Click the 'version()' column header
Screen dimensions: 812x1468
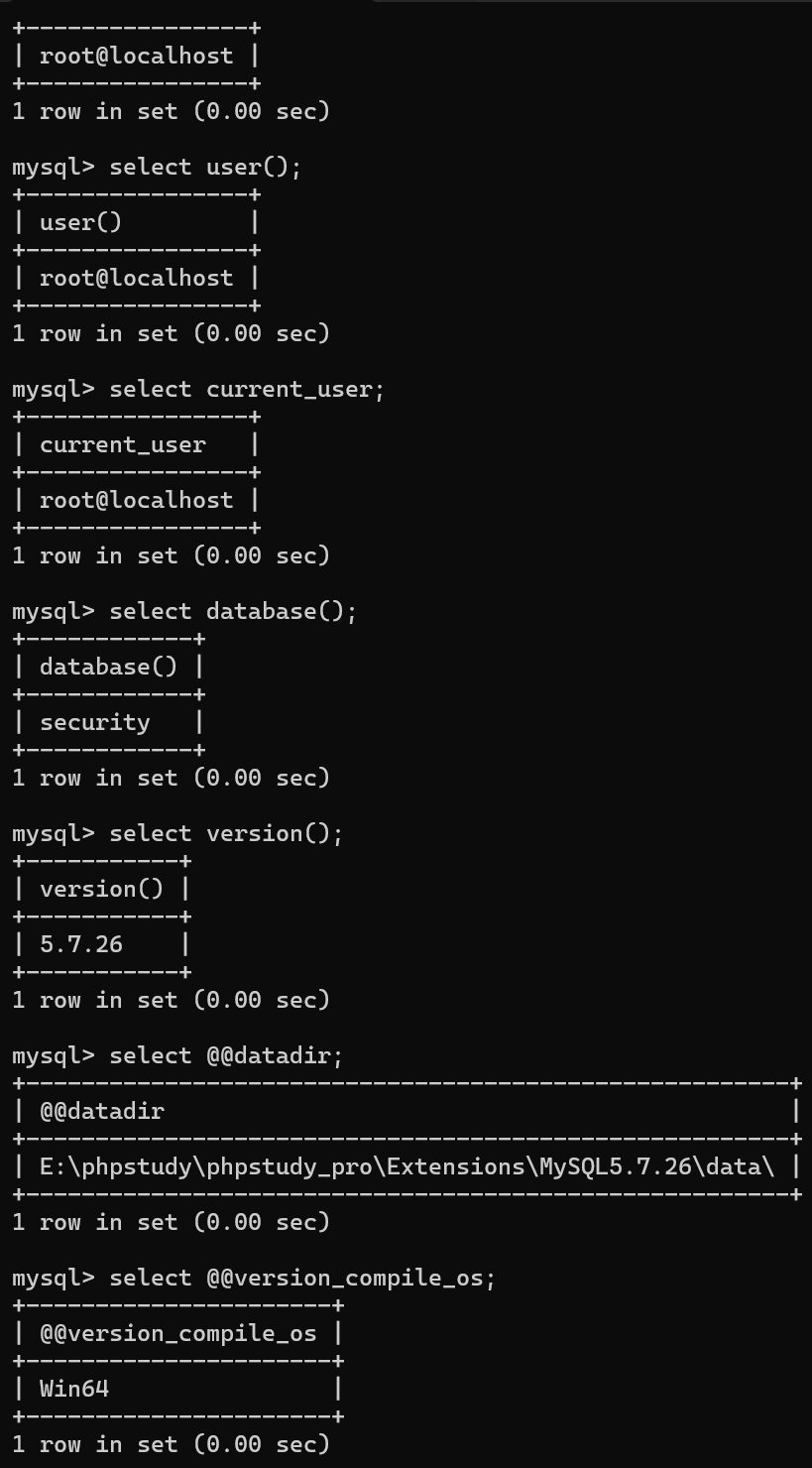[x=102, y=889]
